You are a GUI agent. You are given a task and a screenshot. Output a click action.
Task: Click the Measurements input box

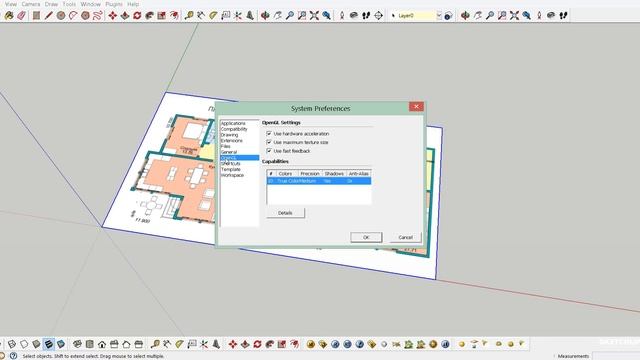(616, 356)
